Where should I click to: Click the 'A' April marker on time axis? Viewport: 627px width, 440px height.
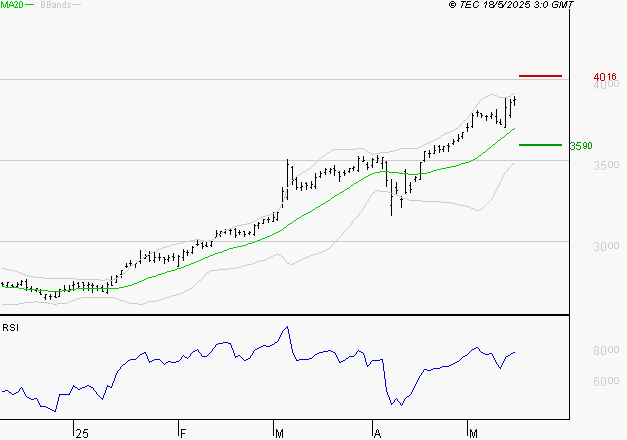[x=378, y=433]
